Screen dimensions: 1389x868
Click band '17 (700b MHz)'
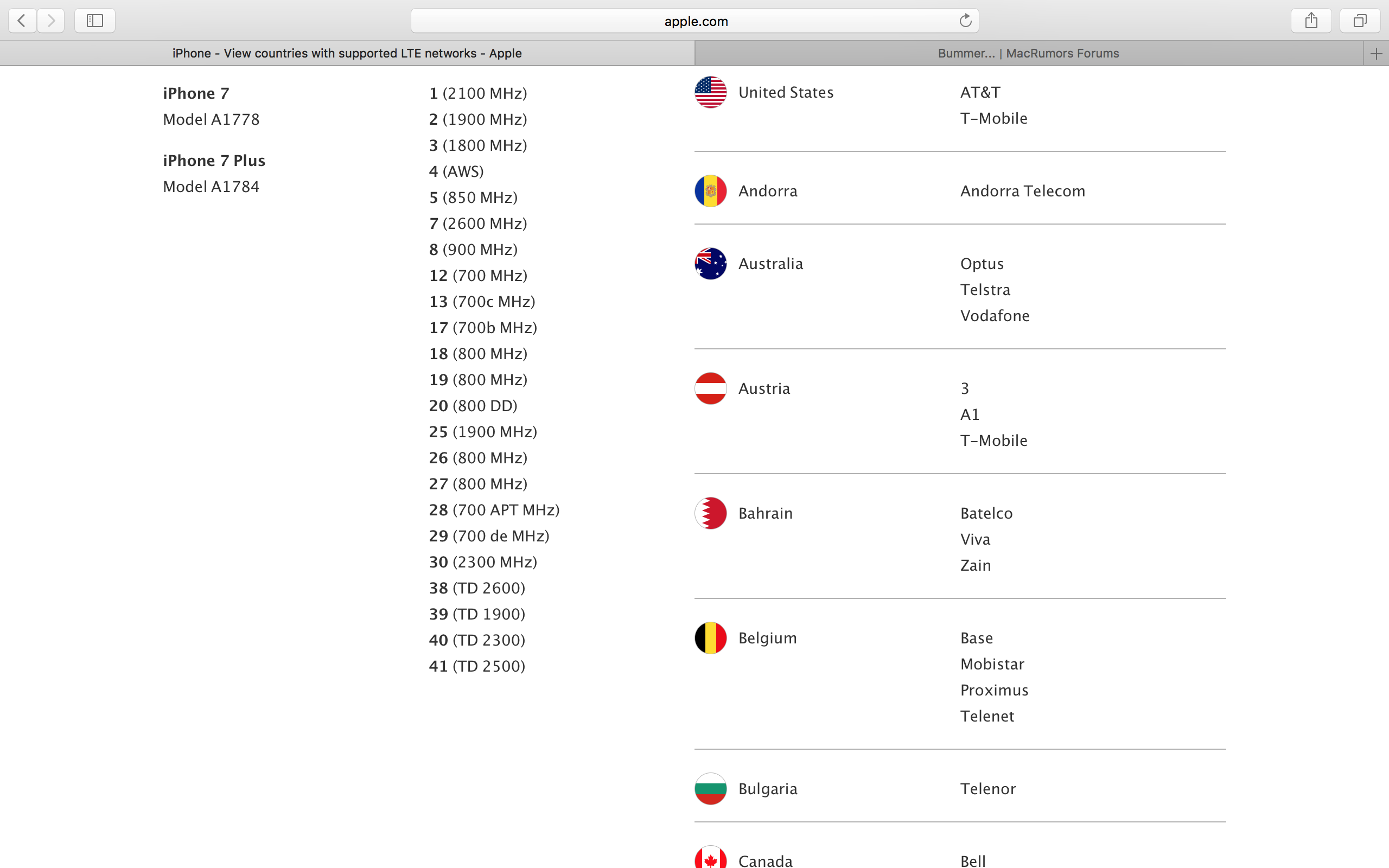coord(483,327)
